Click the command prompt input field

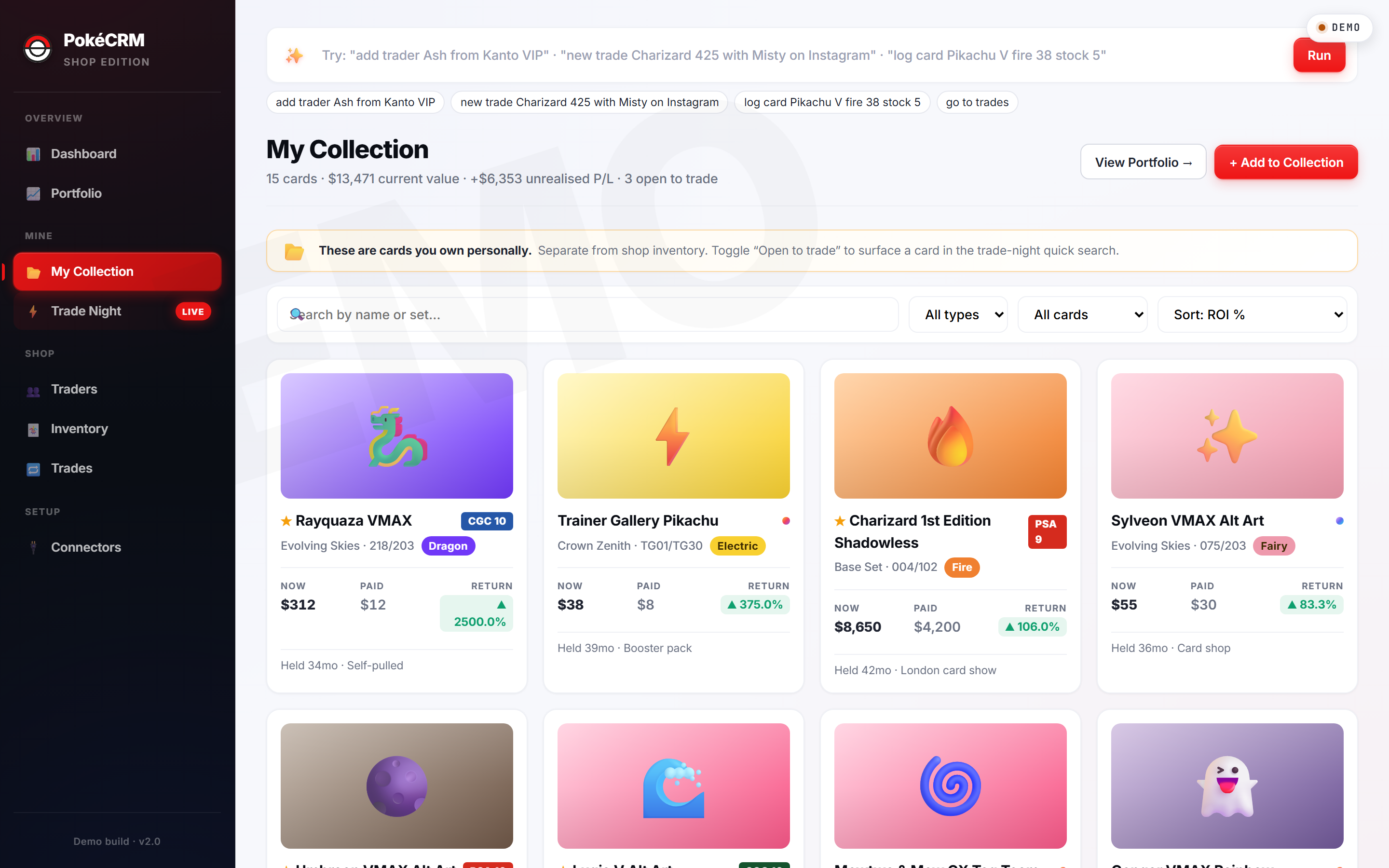point(799,55)
